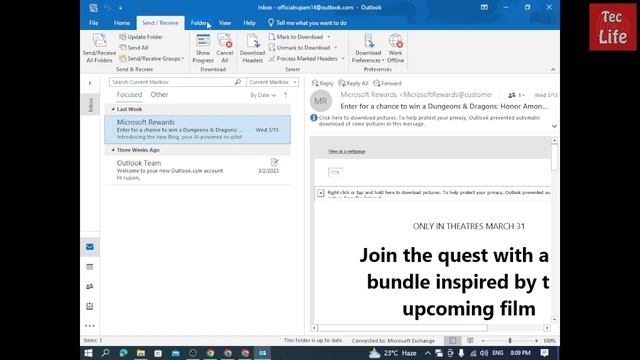Click Cancel All icon
Image resolution: width=640 pixels, height=360 pixels.
coord(225,48)
